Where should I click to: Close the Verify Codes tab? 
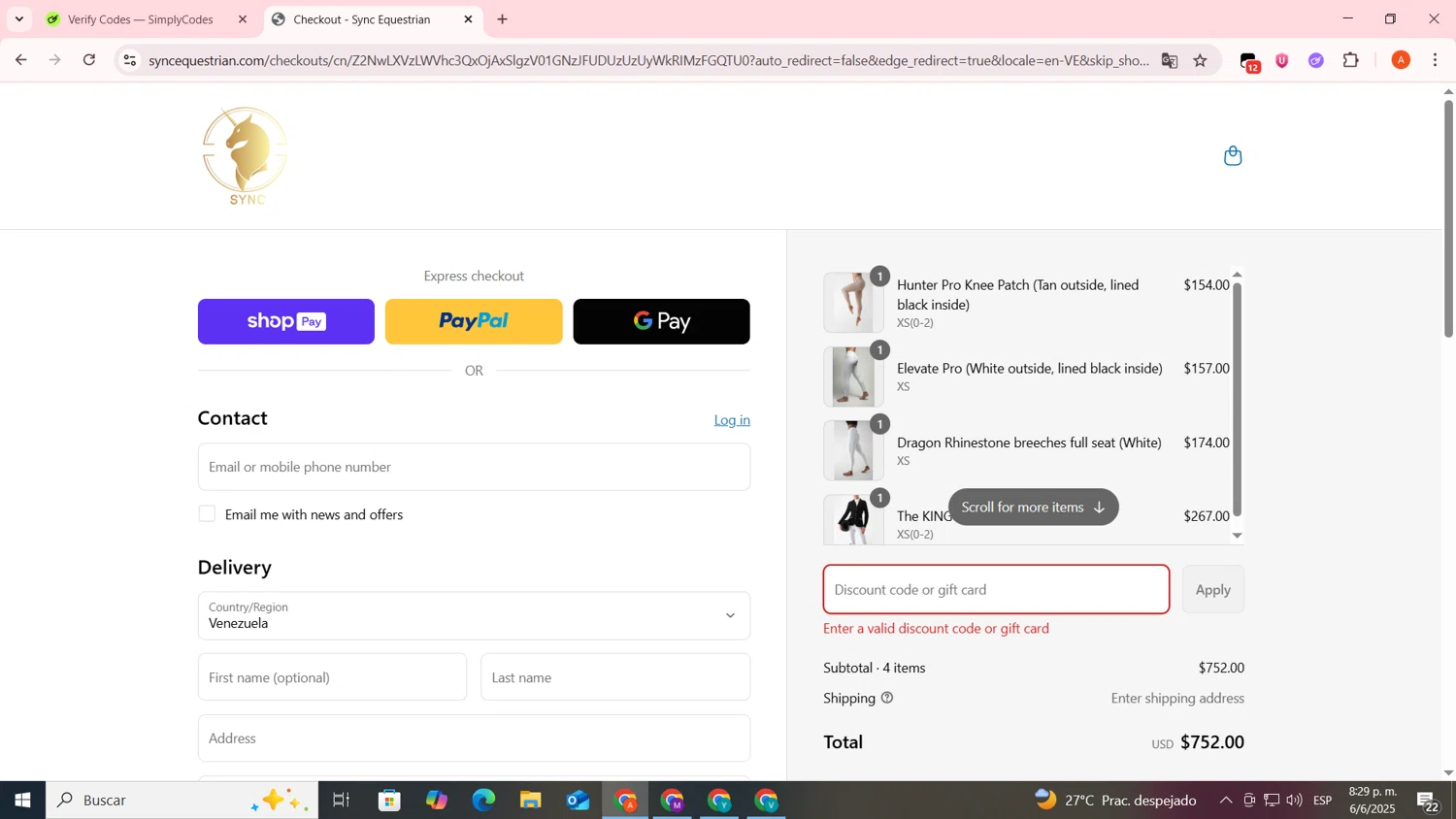click(x=243, y=19)
